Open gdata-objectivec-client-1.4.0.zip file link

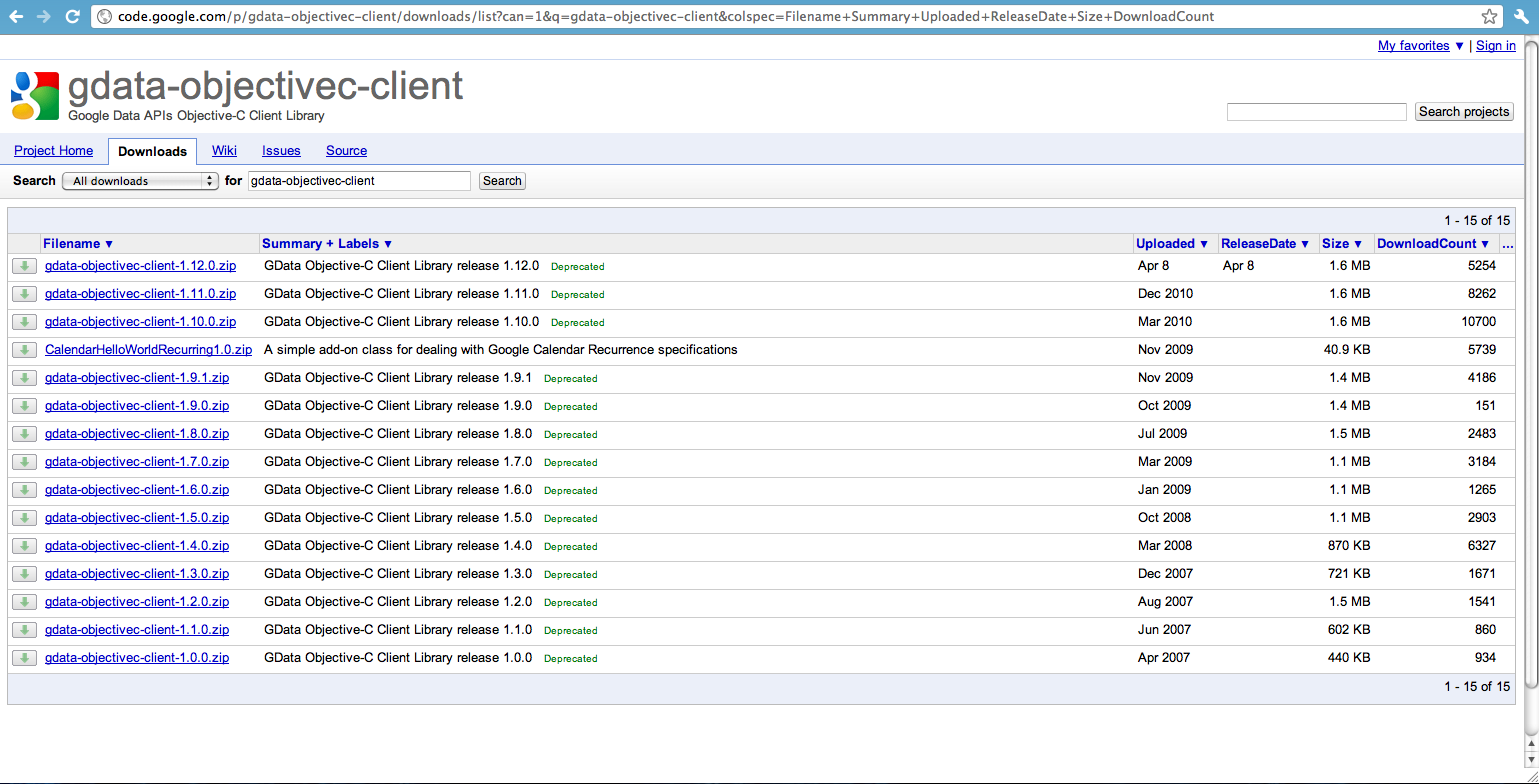coord(137,546)
